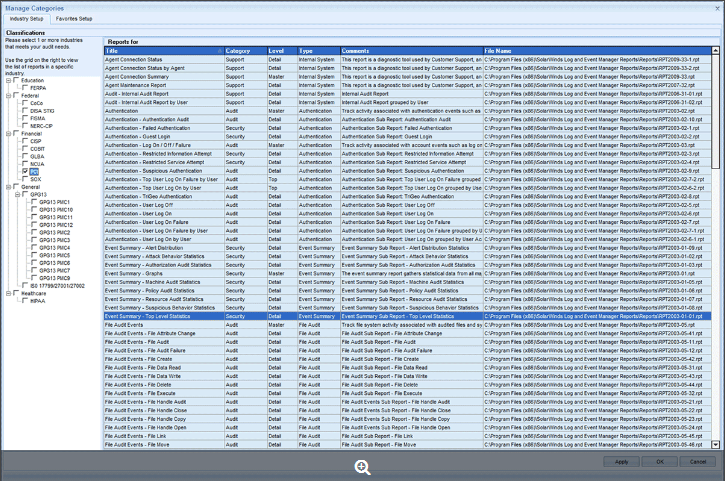Image resolution: width=725 pixels, height=481 pixels.
Task: Enable the FERPA checkbox
Action: point(25,87)
